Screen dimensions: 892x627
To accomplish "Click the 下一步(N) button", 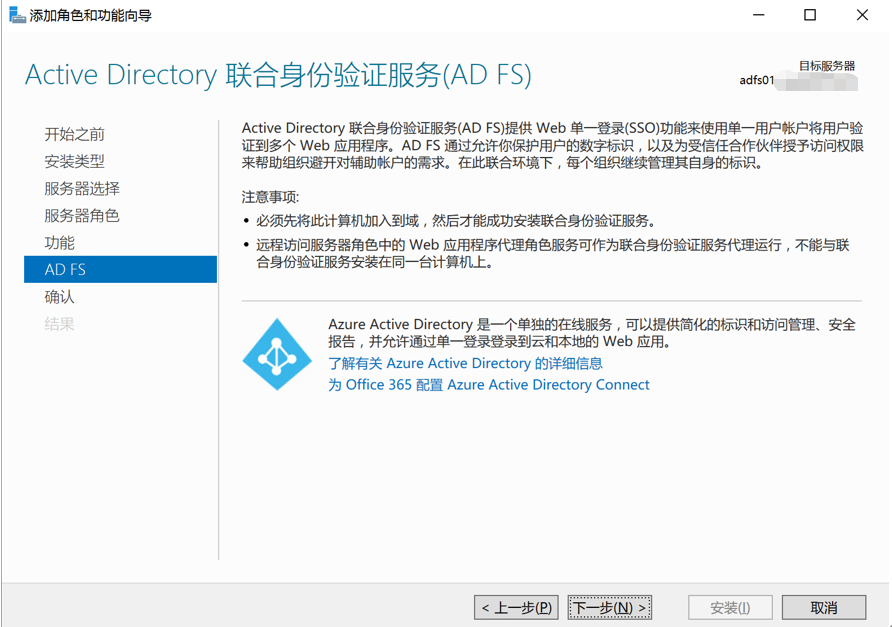I will (x=610, y=608).
